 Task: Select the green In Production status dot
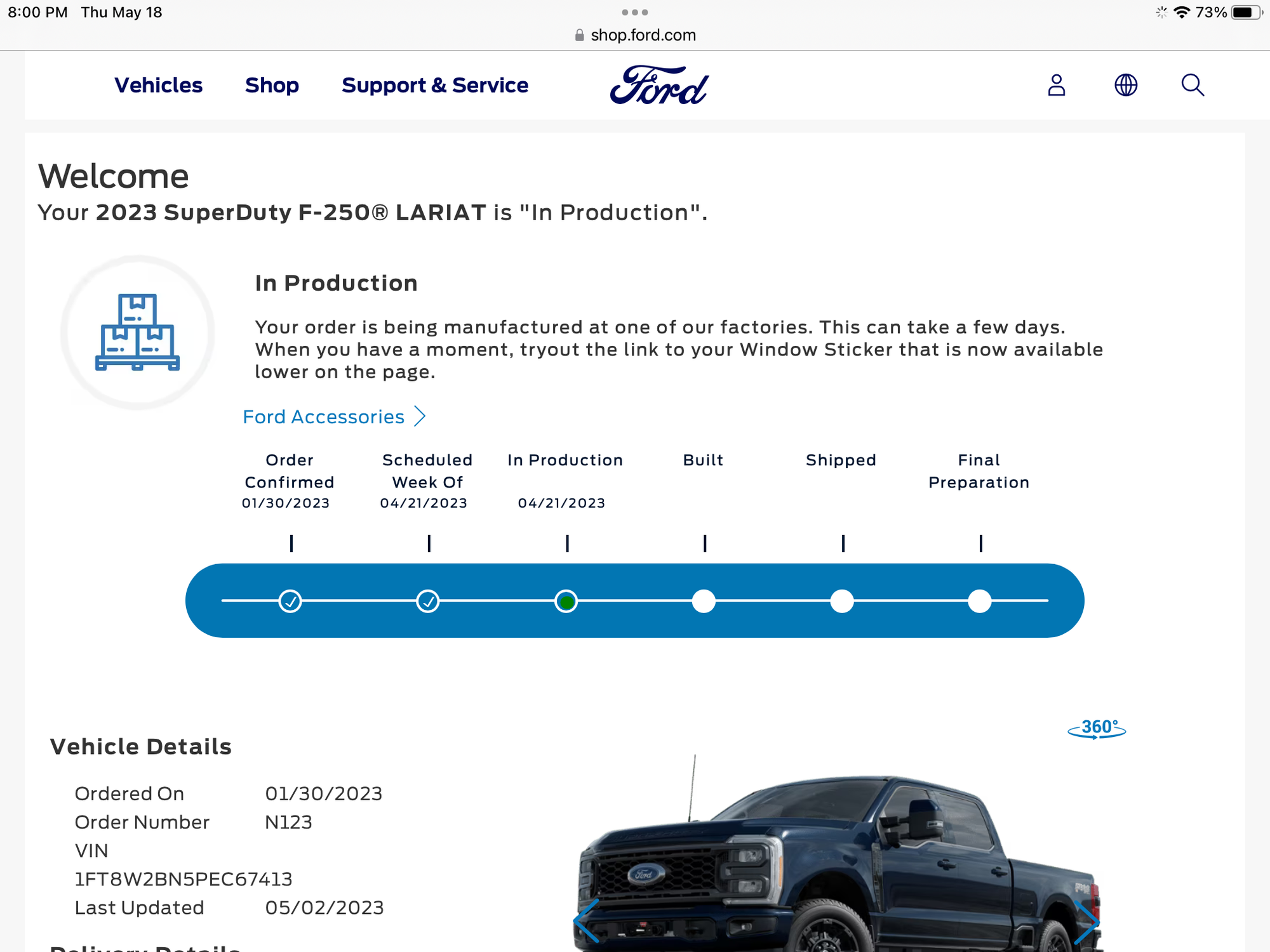566,600
